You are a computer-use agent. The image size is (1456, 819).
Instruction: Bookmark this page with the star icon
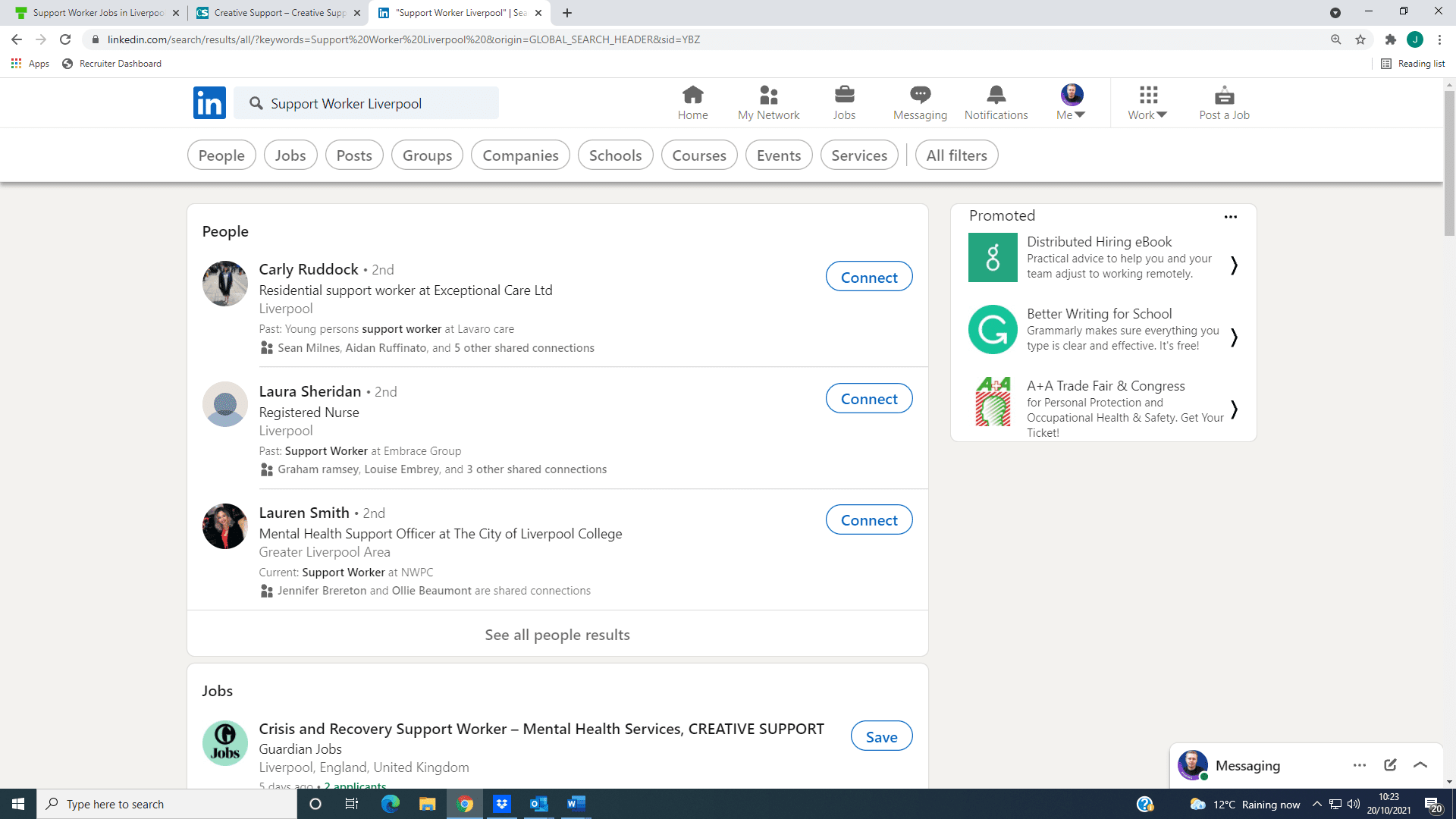pos(1360,39)
